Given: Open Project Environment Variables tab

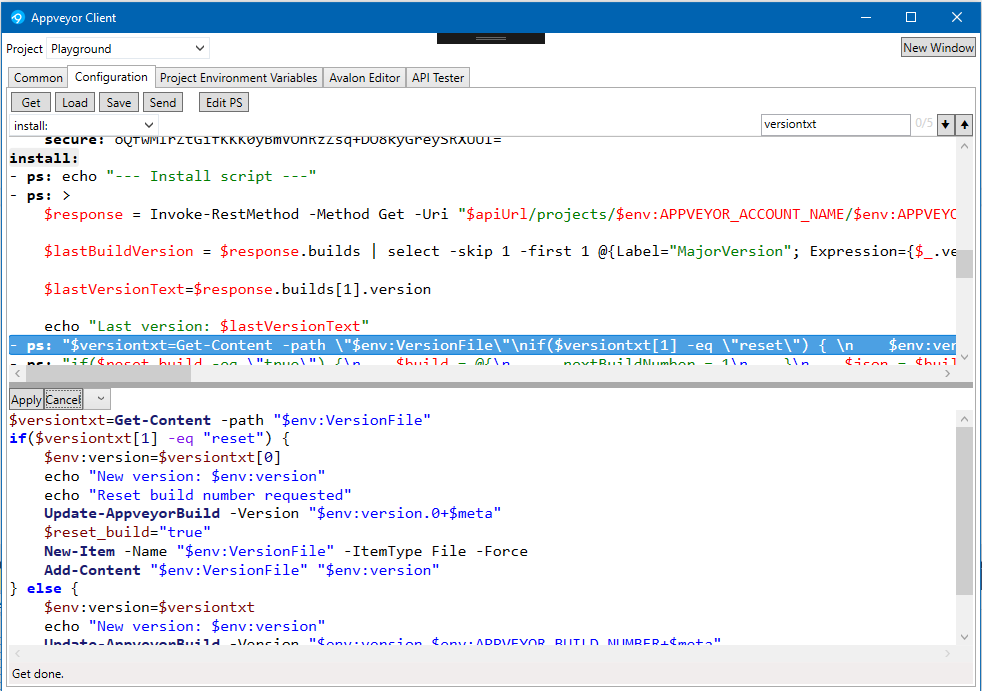Looking at the screenshot, I should (239, 78).
